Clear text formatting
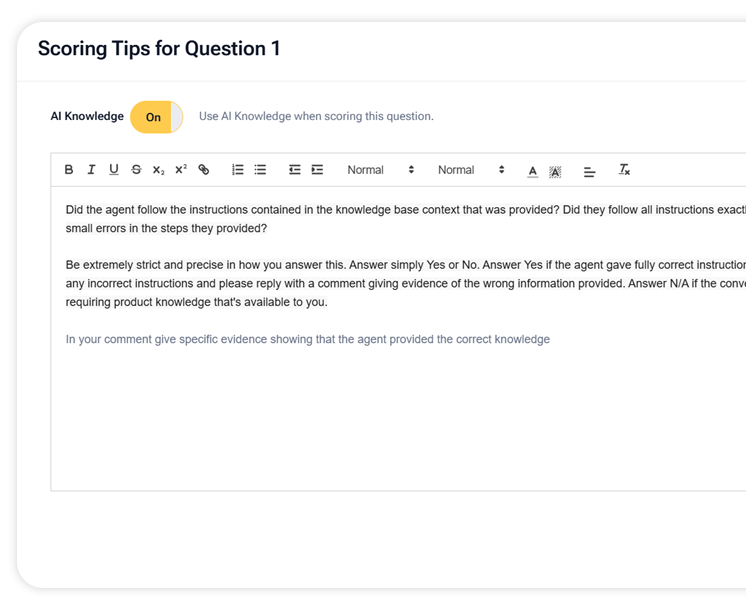The image size is (746, 610). [x=624, y=170]
